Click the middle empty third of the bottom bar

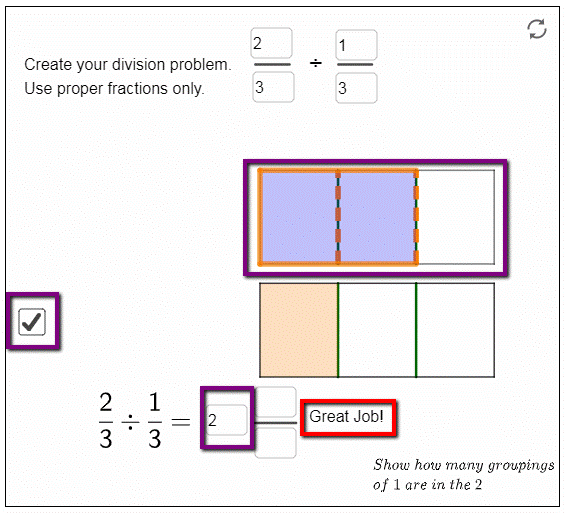click(377, 330)
